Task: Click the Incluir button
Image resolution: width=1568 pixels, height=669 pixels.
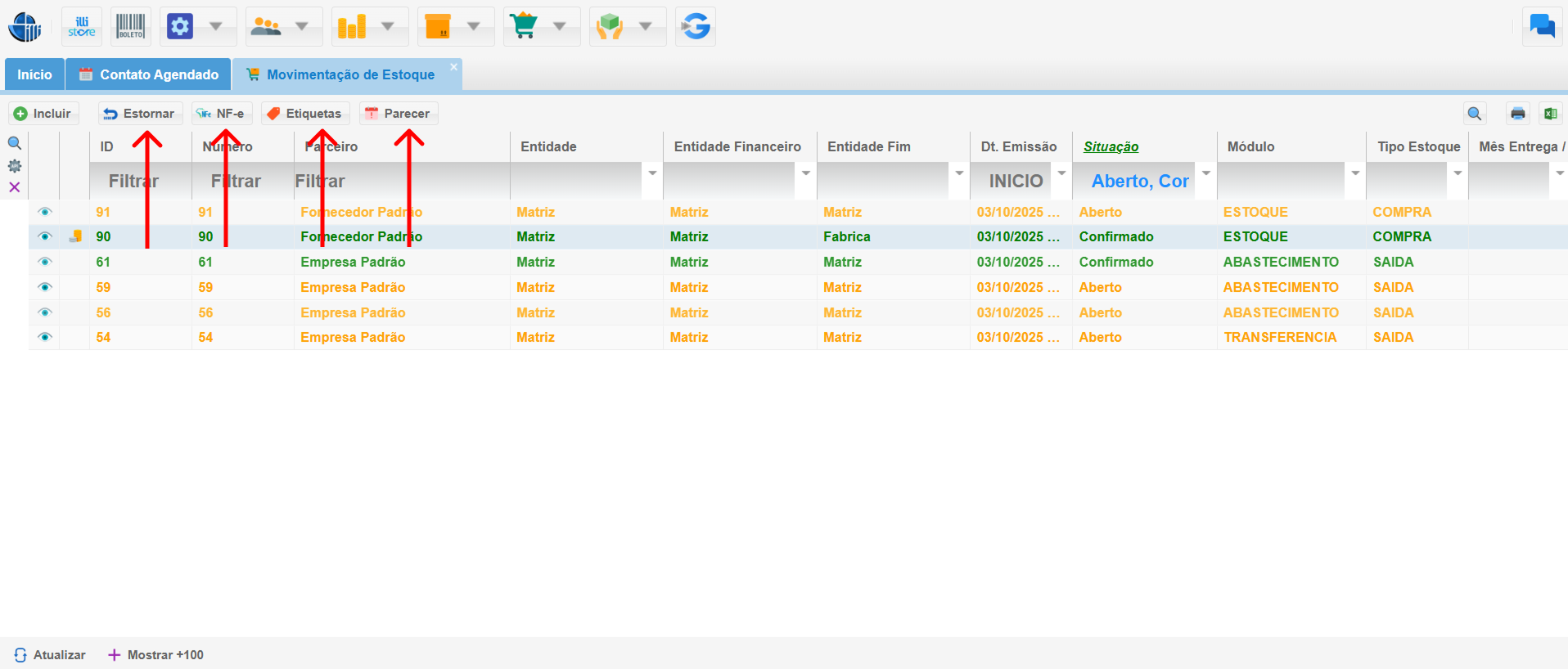Action: point(43,114)
